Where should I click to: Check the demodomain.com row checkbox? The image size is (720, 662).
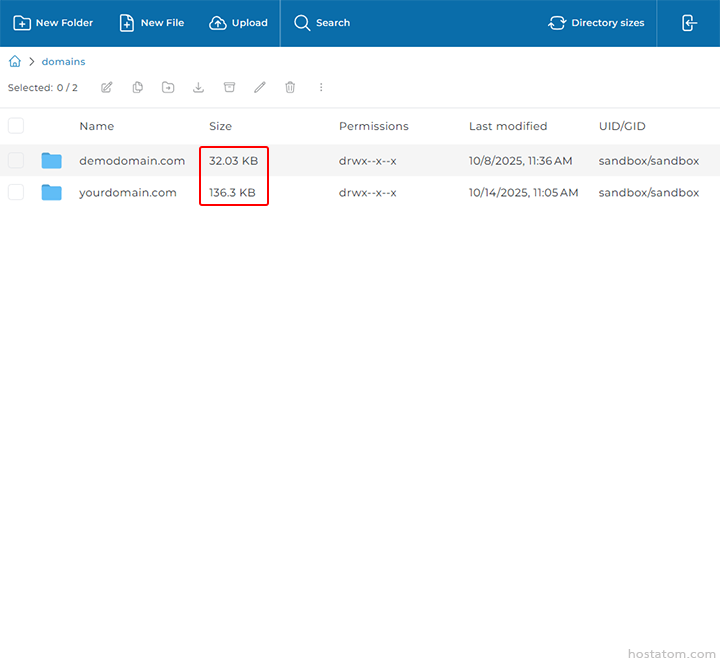coord(16,160)
